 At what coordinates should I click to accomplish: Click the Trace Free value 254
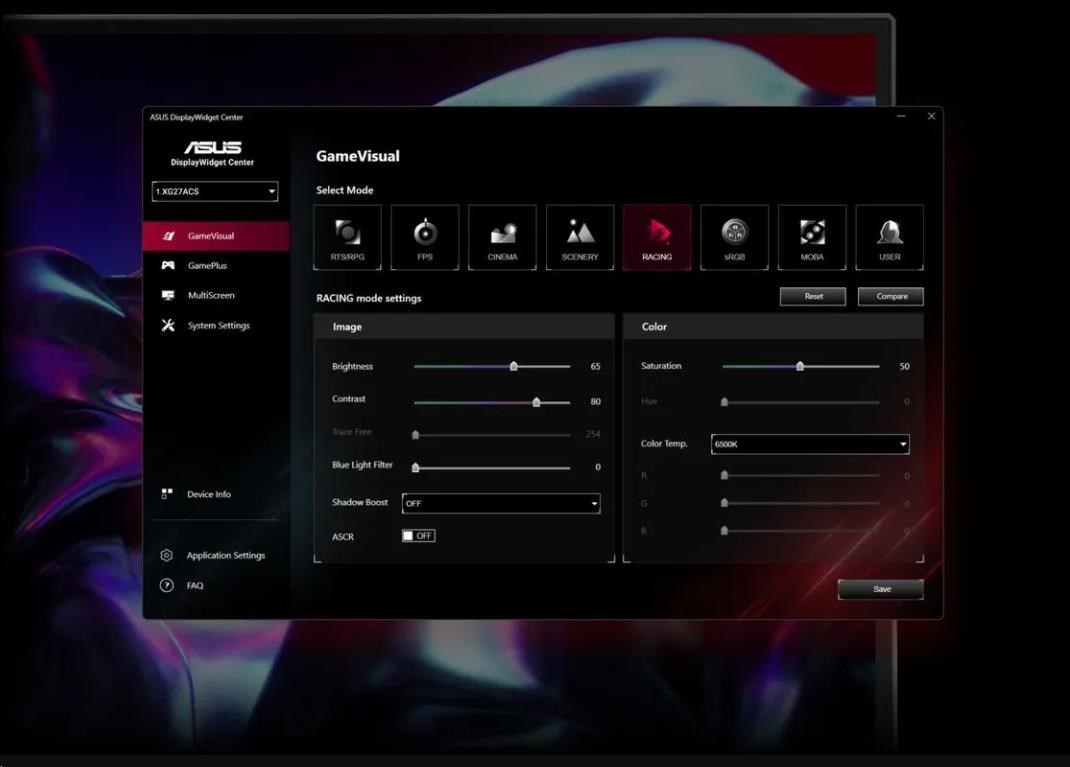tap(593, 434)
